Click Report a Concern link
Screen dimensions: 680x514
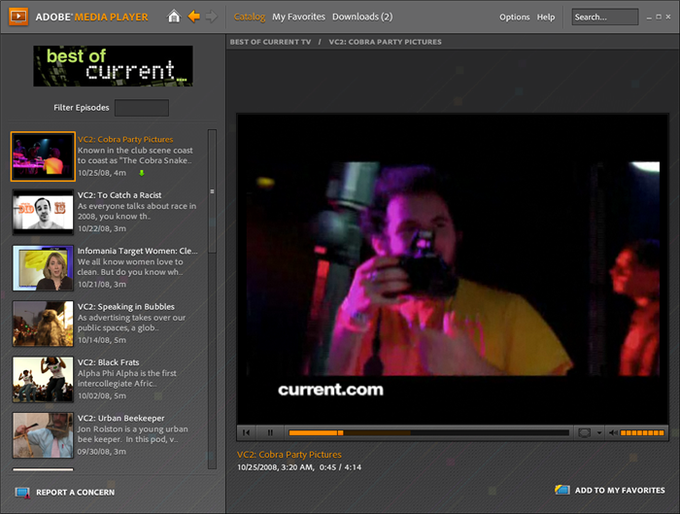tap(75, 493)
